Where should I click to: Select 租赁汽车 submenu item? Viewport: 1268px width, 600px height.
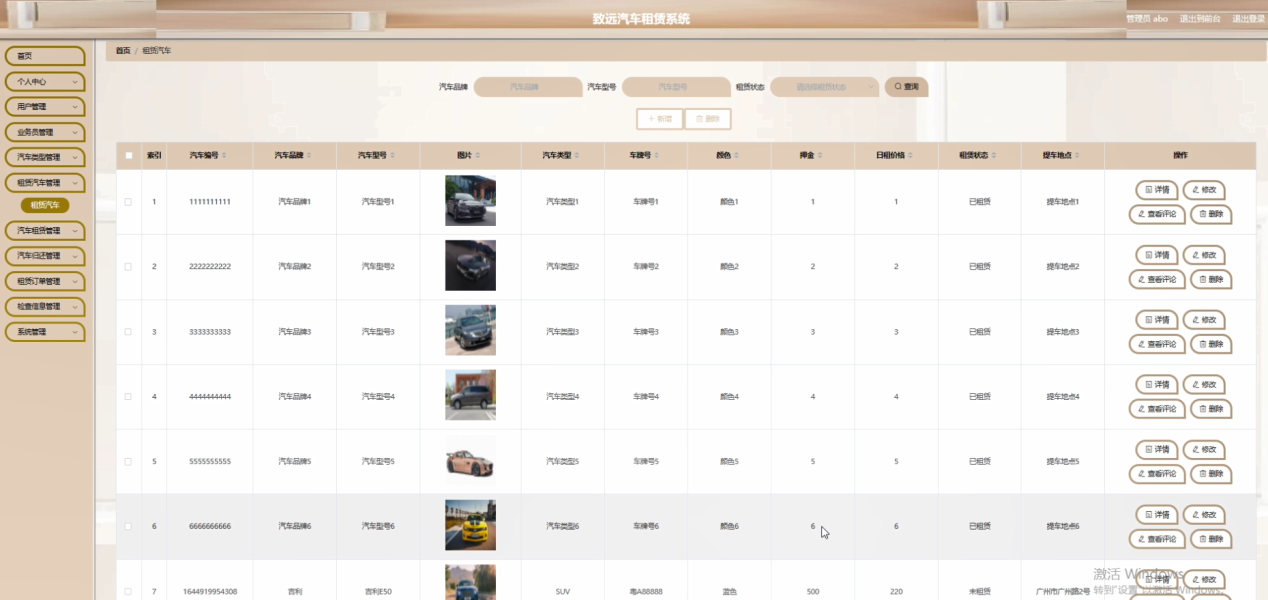45,205
